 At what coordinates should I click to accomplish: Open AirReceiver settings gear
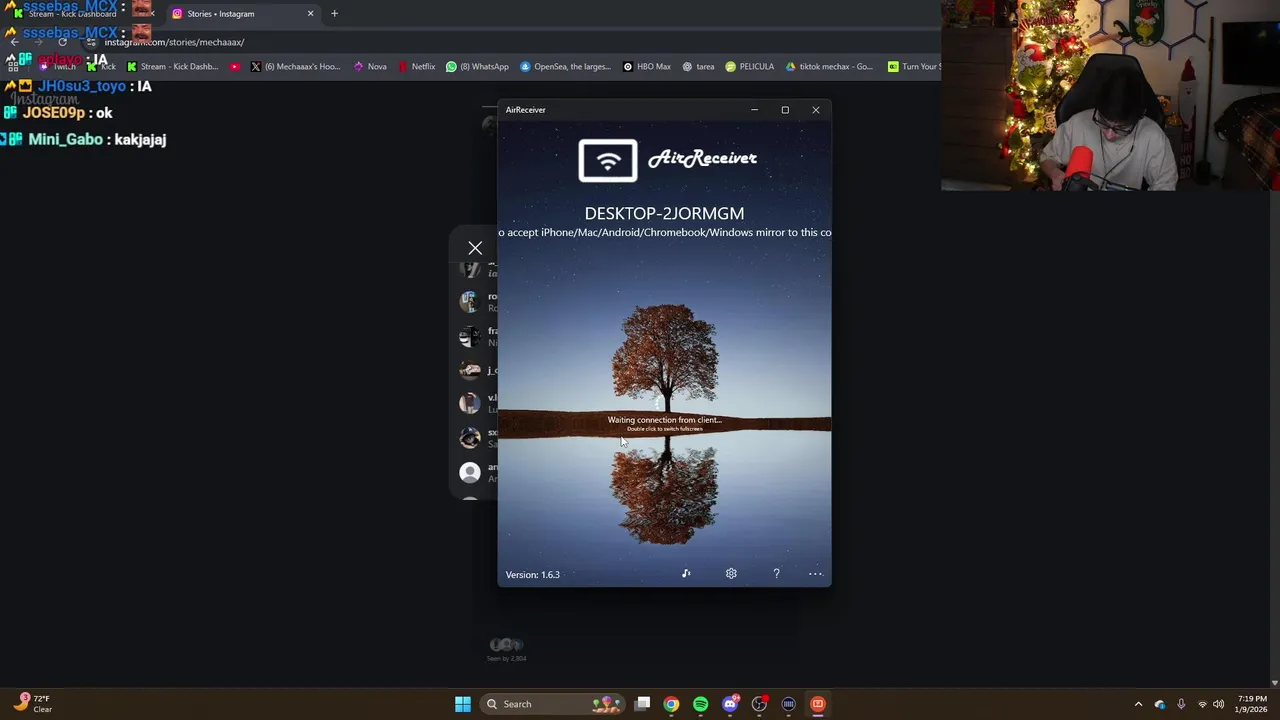731,574
